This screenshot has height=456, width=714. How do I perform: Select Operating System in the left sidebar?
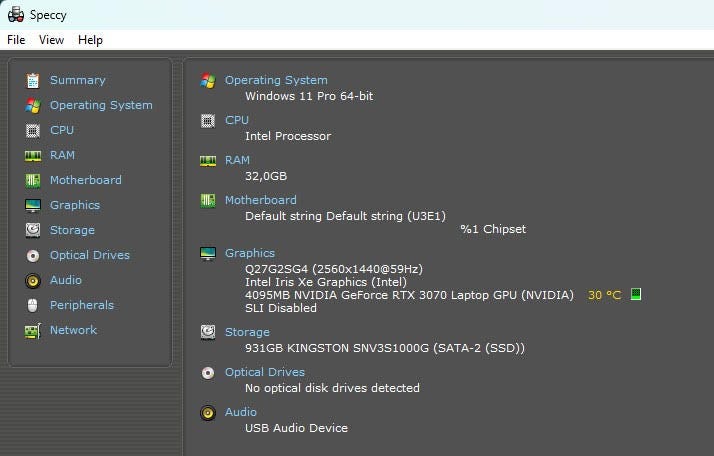pyautogui.click(x=101, y=105)
